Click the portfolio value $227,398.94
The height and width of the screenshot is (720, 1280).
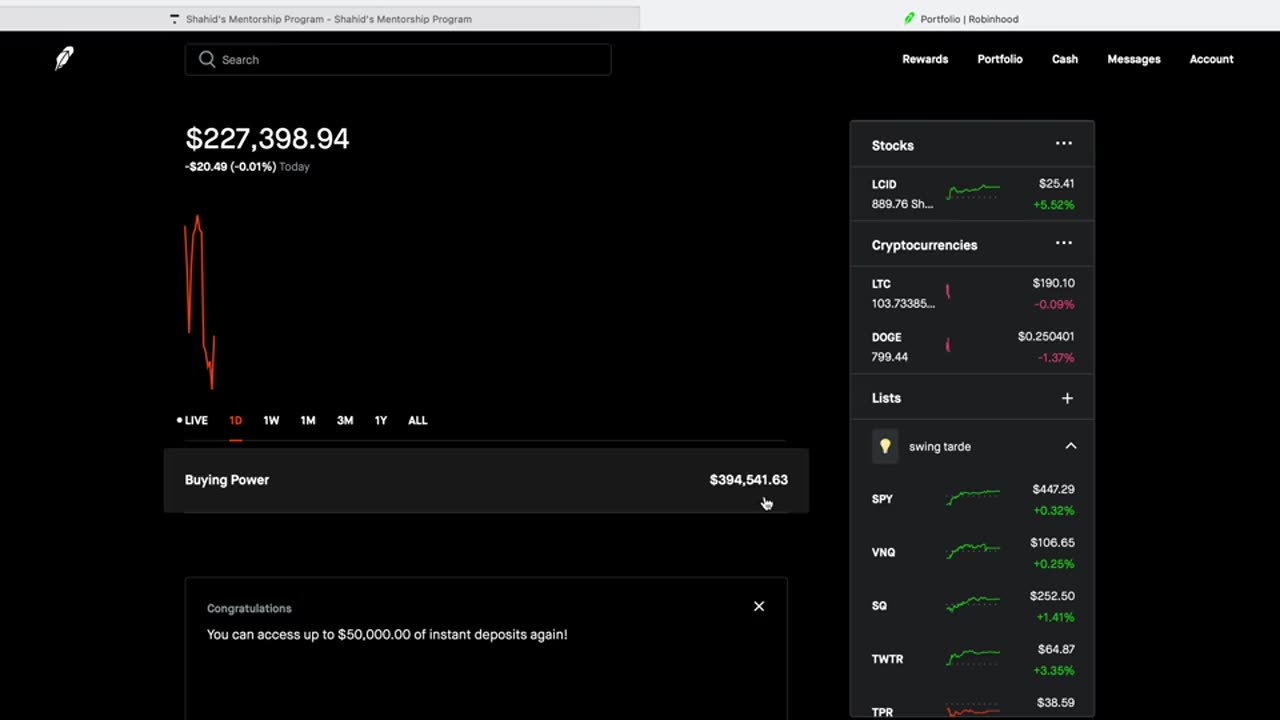coord(267,139)
